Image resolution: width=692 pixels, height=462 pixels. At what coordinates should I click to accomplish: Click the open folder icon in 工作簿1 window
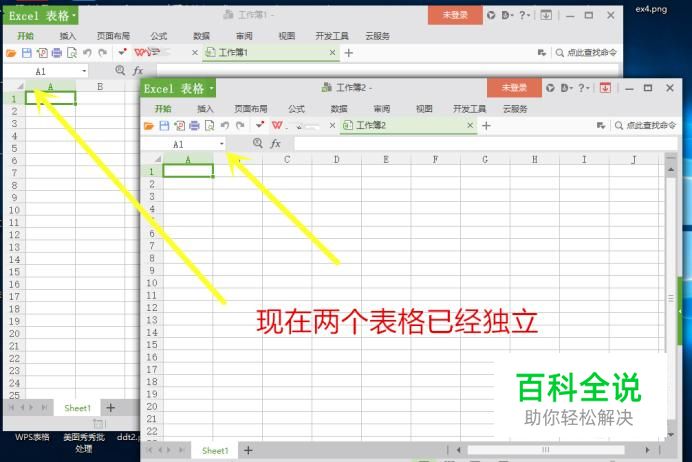[x=11, y=53]
